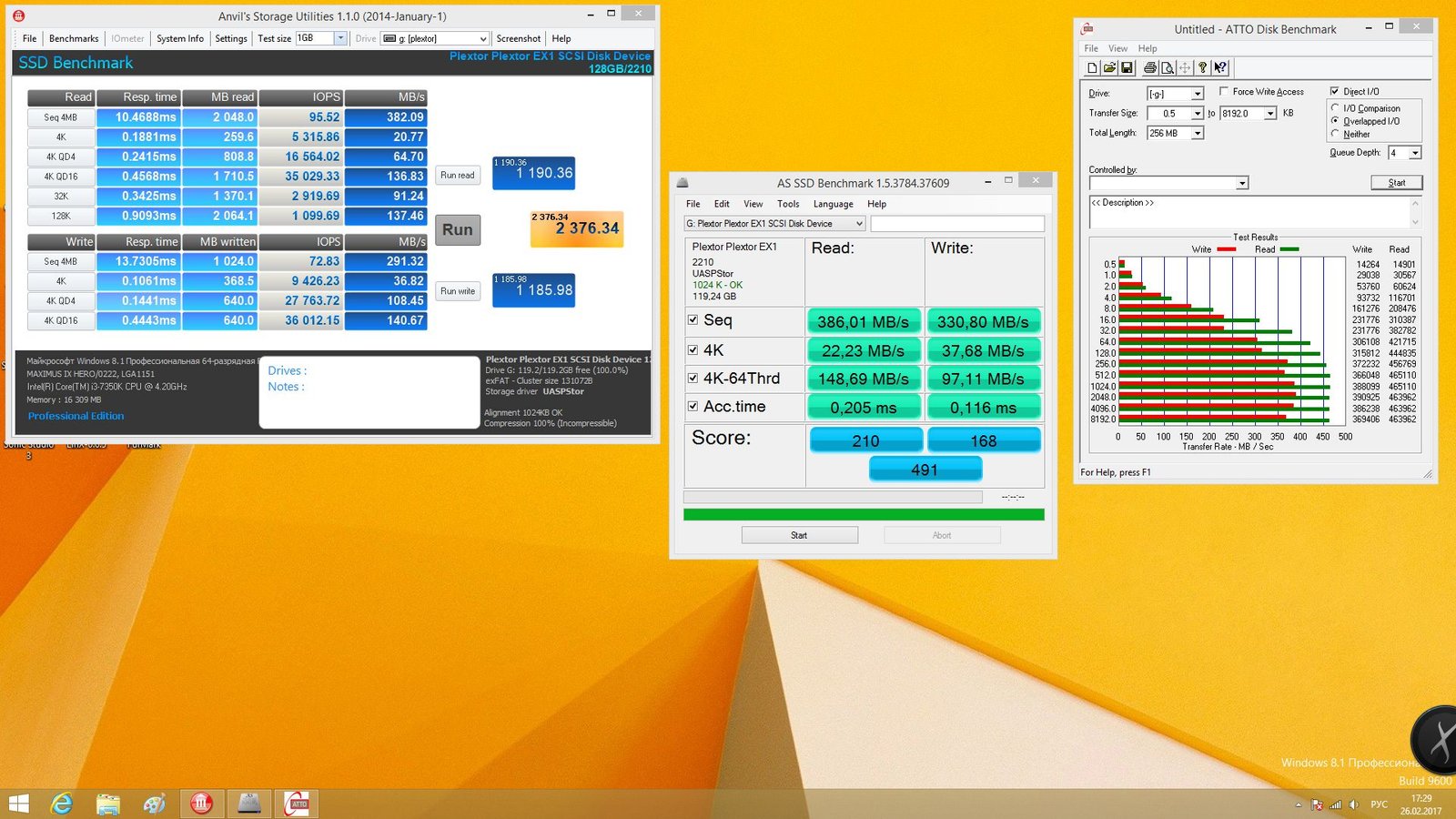Open the Transfer Size 8192.0 end dropdown

[x=1270, y=114]
